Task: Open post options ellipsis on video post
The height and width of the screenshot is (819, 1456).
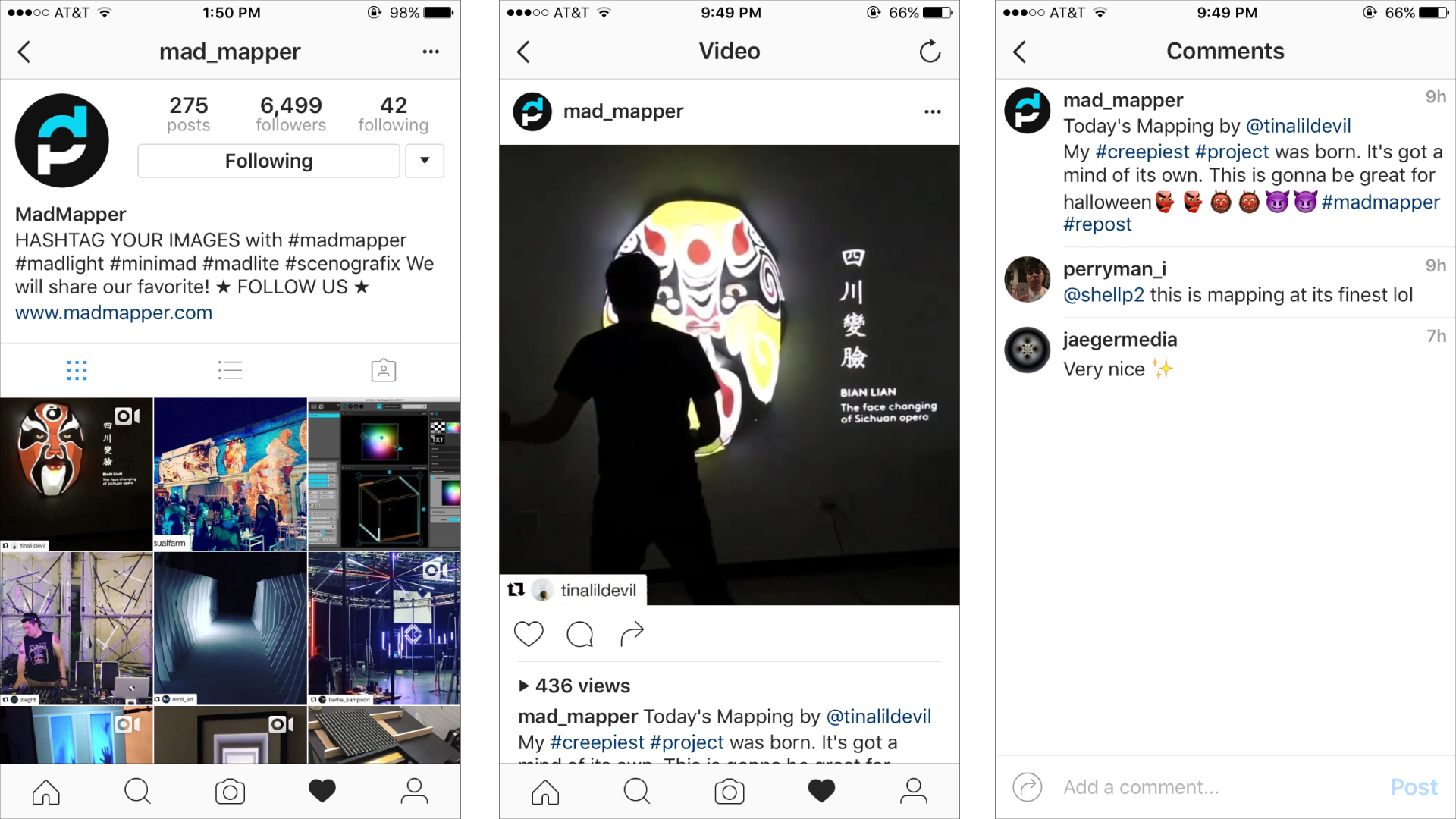Action: pyautogui.click(x=933, y=111)
